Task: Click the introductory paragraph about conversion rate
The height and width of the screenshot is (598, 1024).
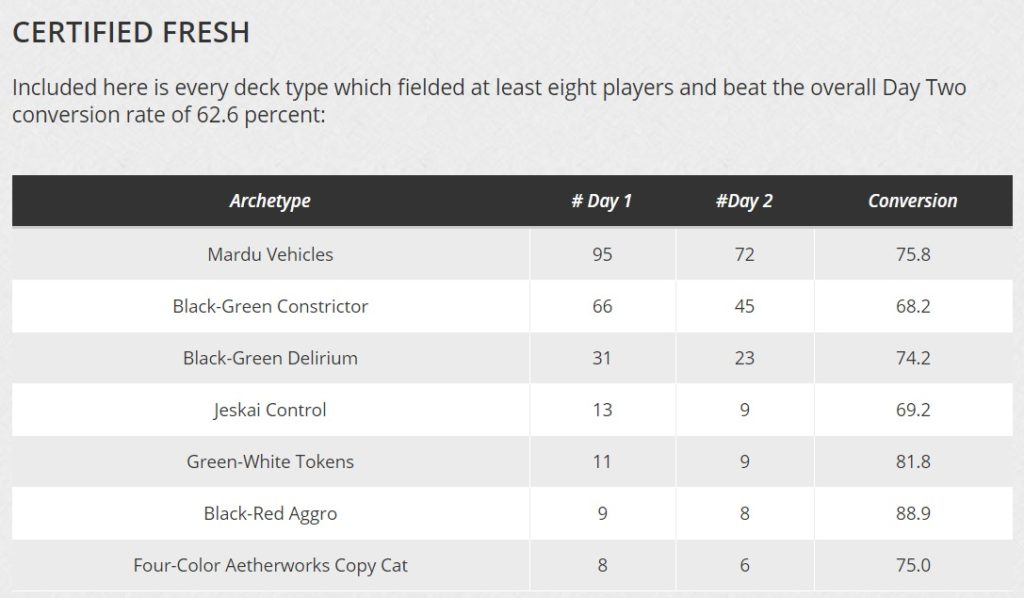Action: coord(489,101)
